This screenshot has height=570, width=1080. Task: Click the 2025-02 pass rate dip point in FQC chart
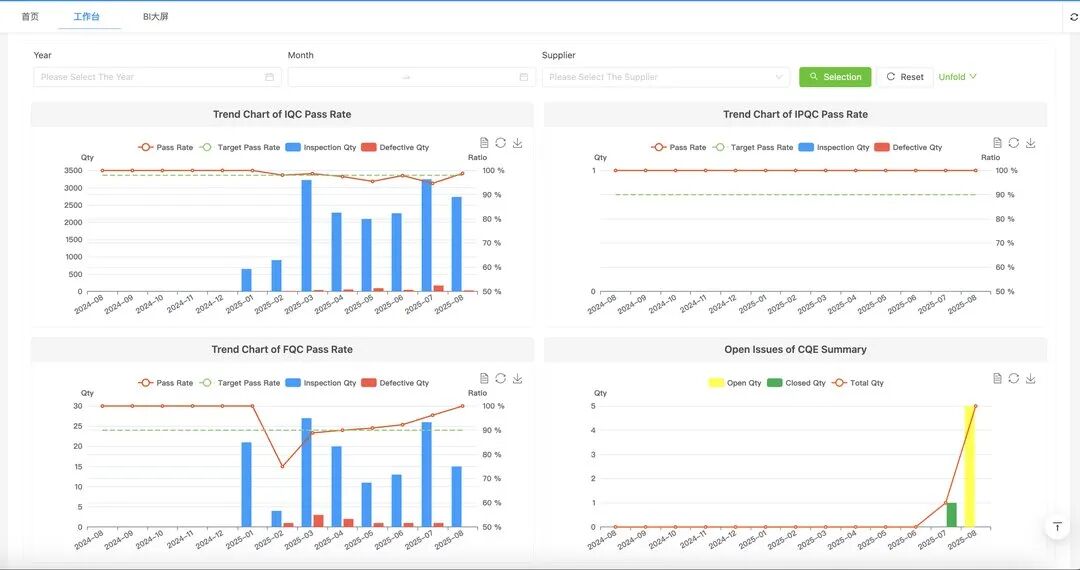pos(282,467)
